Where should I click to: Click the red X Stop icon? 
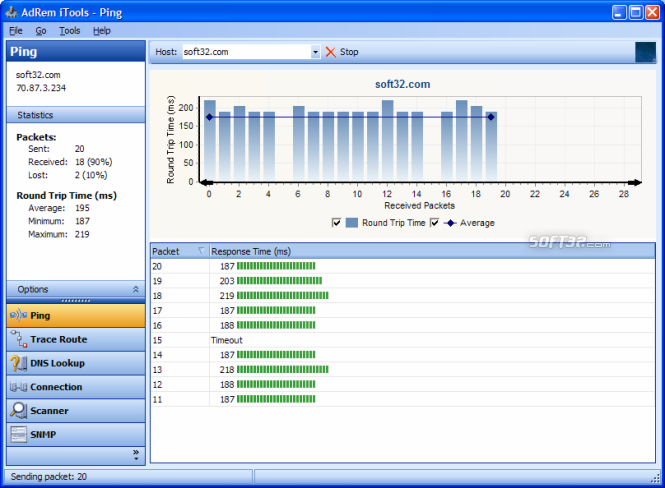[x=330, y=52]
